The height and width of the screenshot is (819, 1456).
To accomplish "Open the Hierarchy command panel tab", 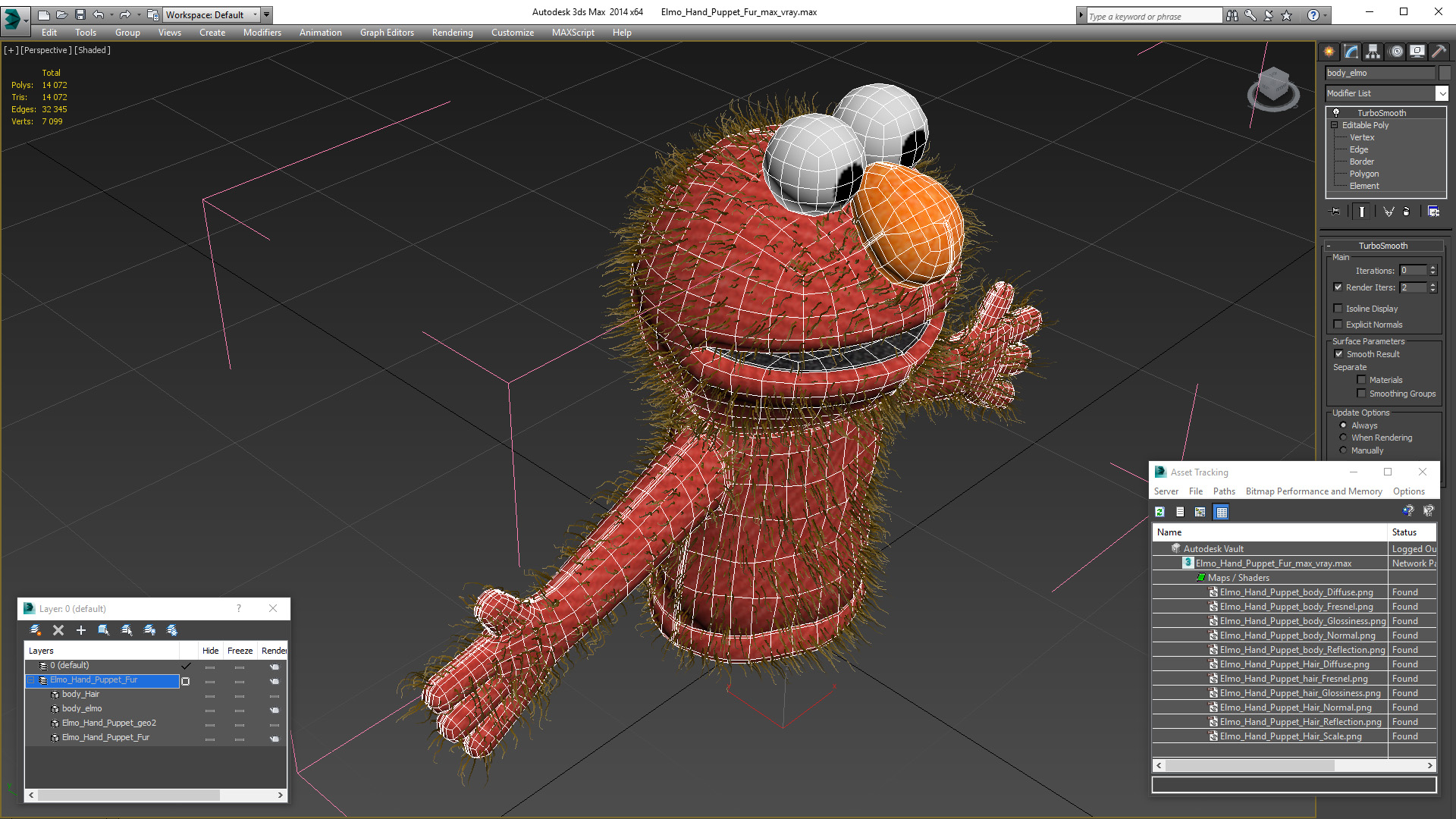I will coord(1373,52).
